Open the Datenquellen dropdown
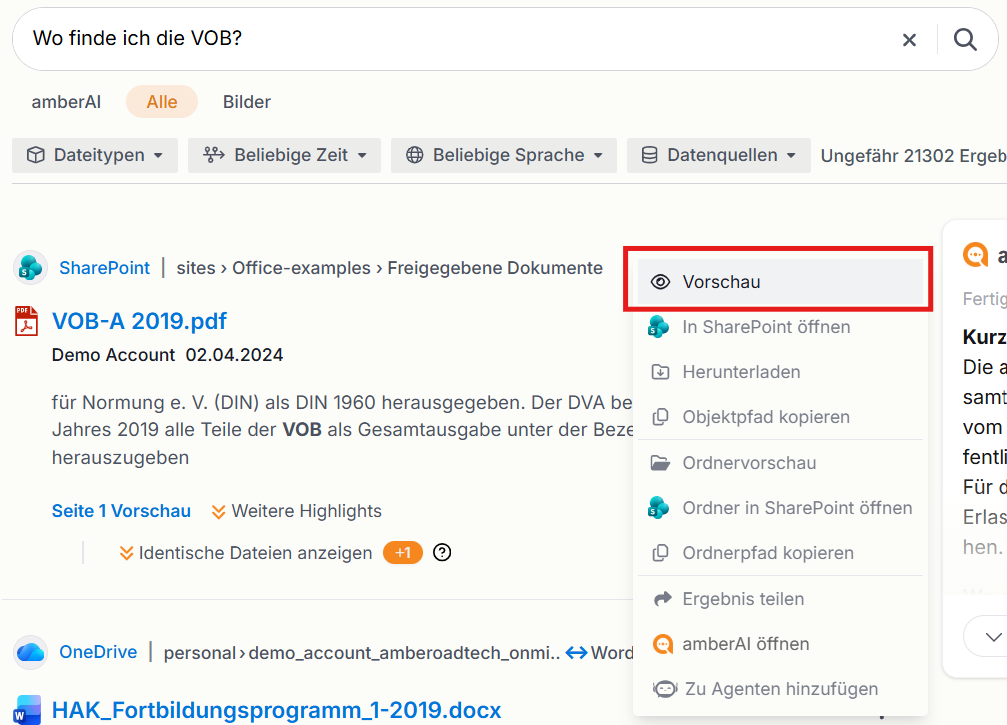Viewport: 1007px width, 725px height. tap(719, 155)
